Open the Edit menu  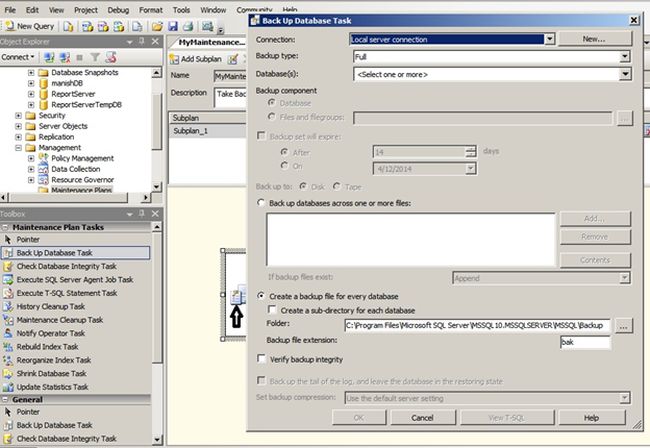coord(32,10)
